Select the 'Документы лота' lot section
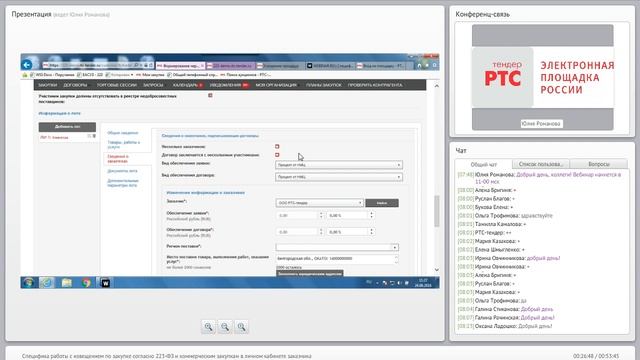The height and width of the screenshot is (360, 640). click(122, 171)
